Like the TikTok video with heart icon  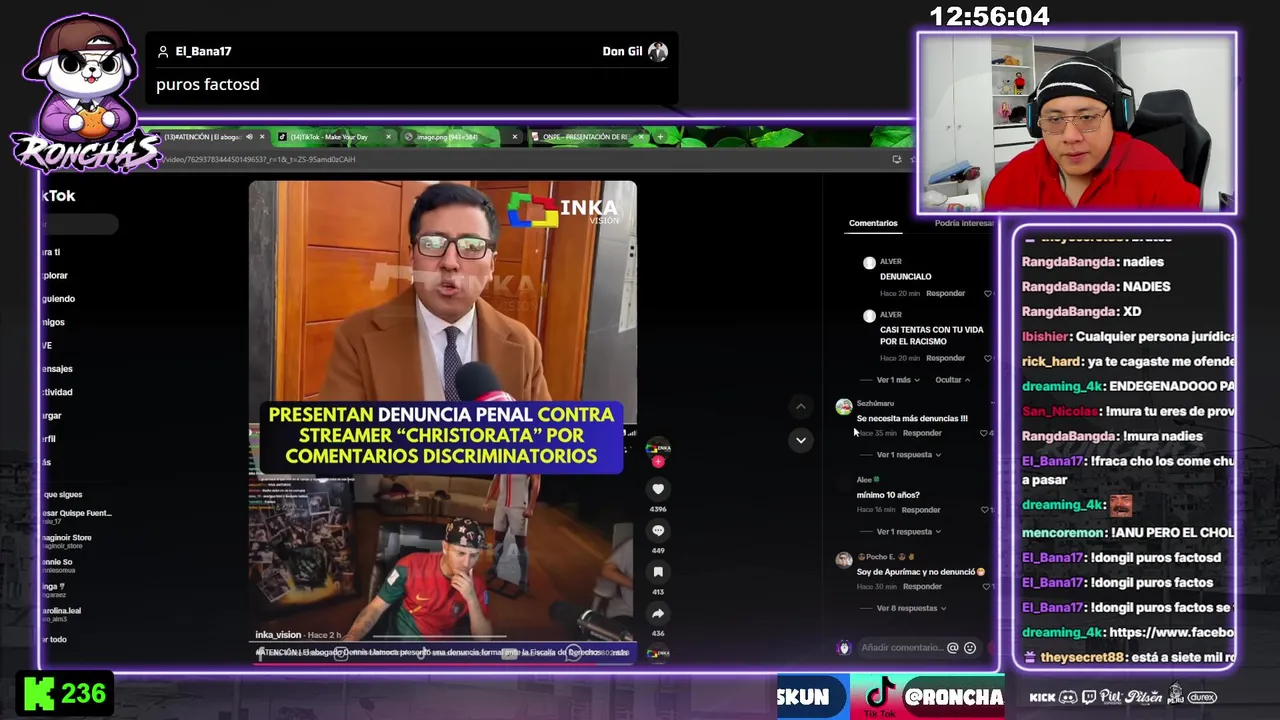(658, 489)
